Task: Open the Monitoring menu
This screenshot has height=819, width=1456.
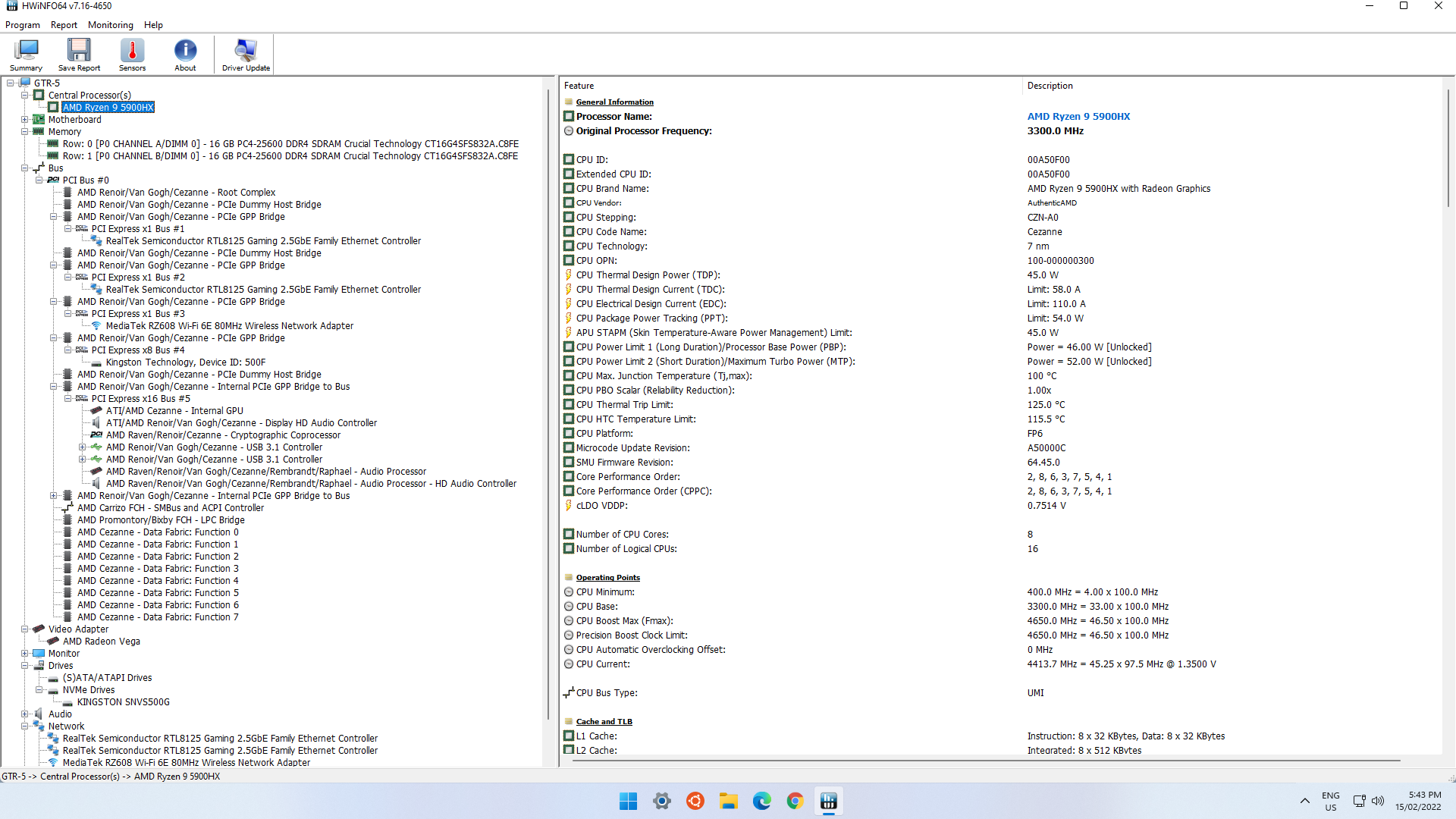Action: click(110, 25)
